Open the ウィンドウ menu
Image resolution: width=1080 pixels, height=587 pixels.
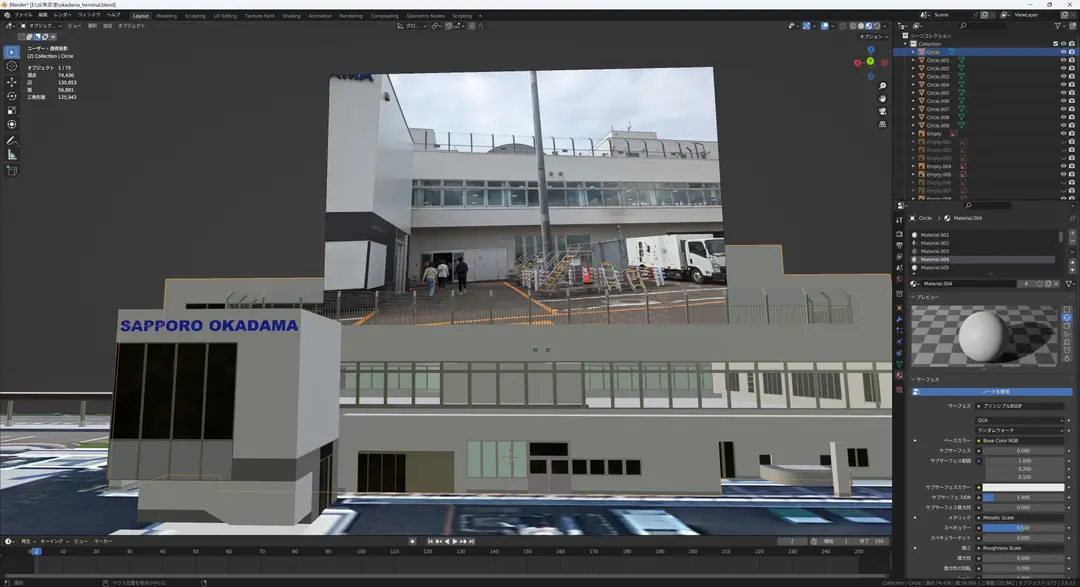click(x=89, y=15)
